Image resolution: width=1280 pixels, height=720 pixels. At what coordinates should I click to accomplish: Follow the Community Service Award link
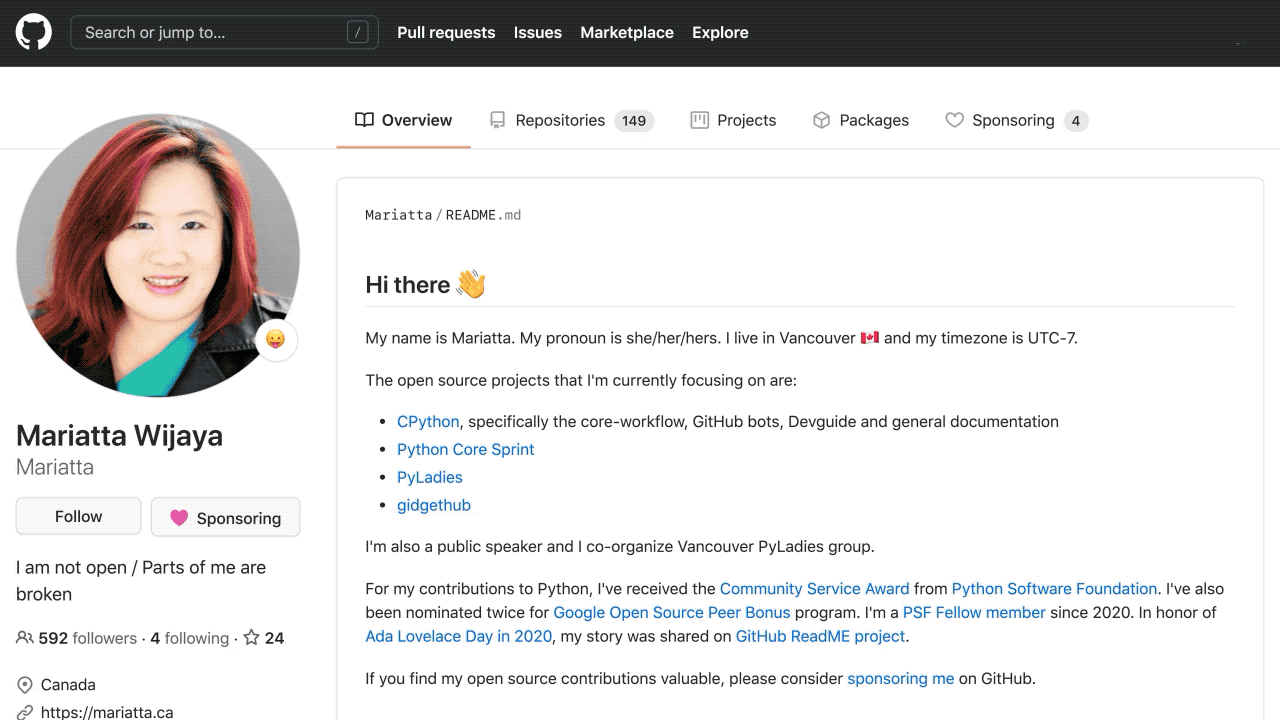click(814, 589)
